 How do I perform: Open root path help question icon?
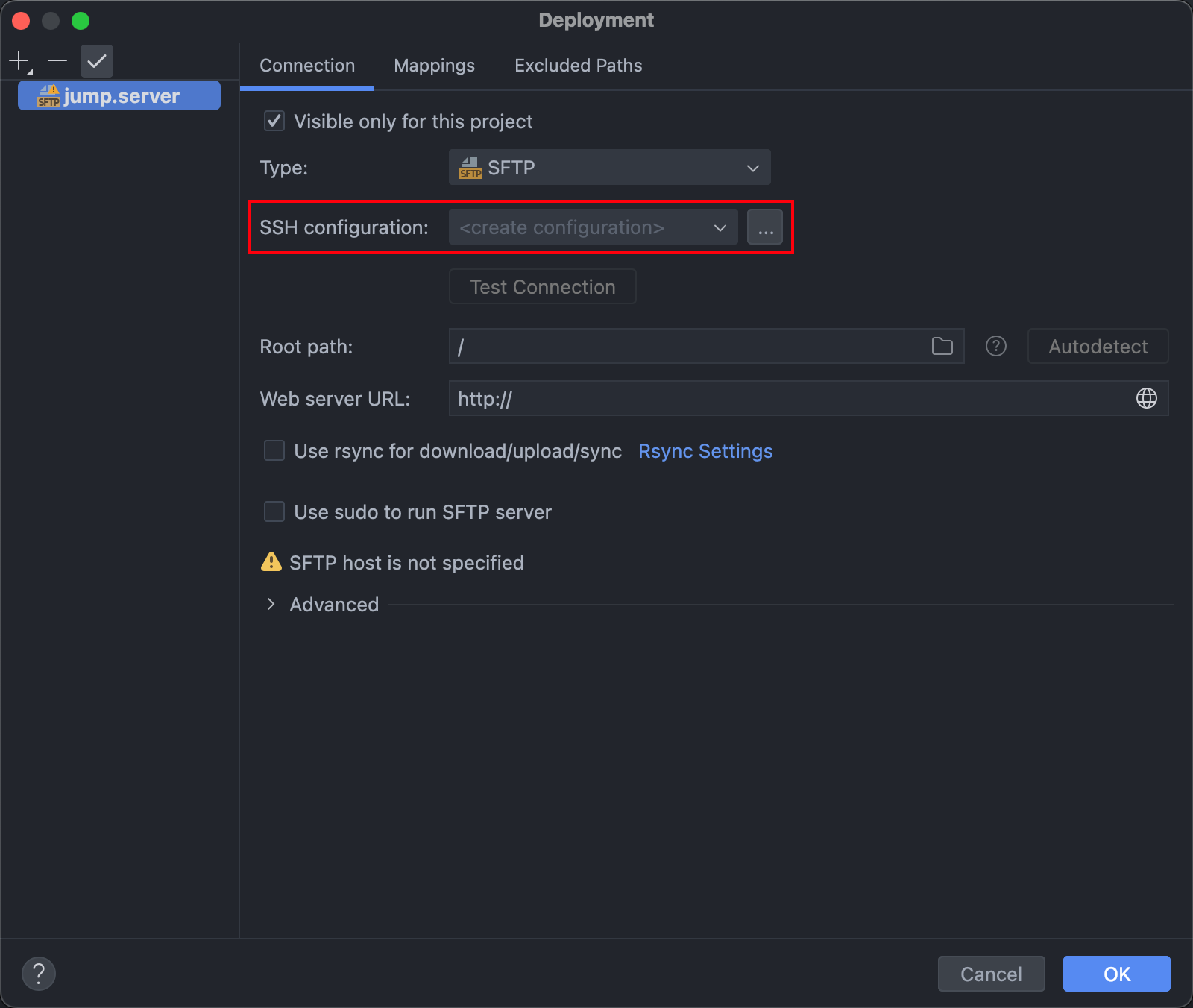[x=996, y=346]
